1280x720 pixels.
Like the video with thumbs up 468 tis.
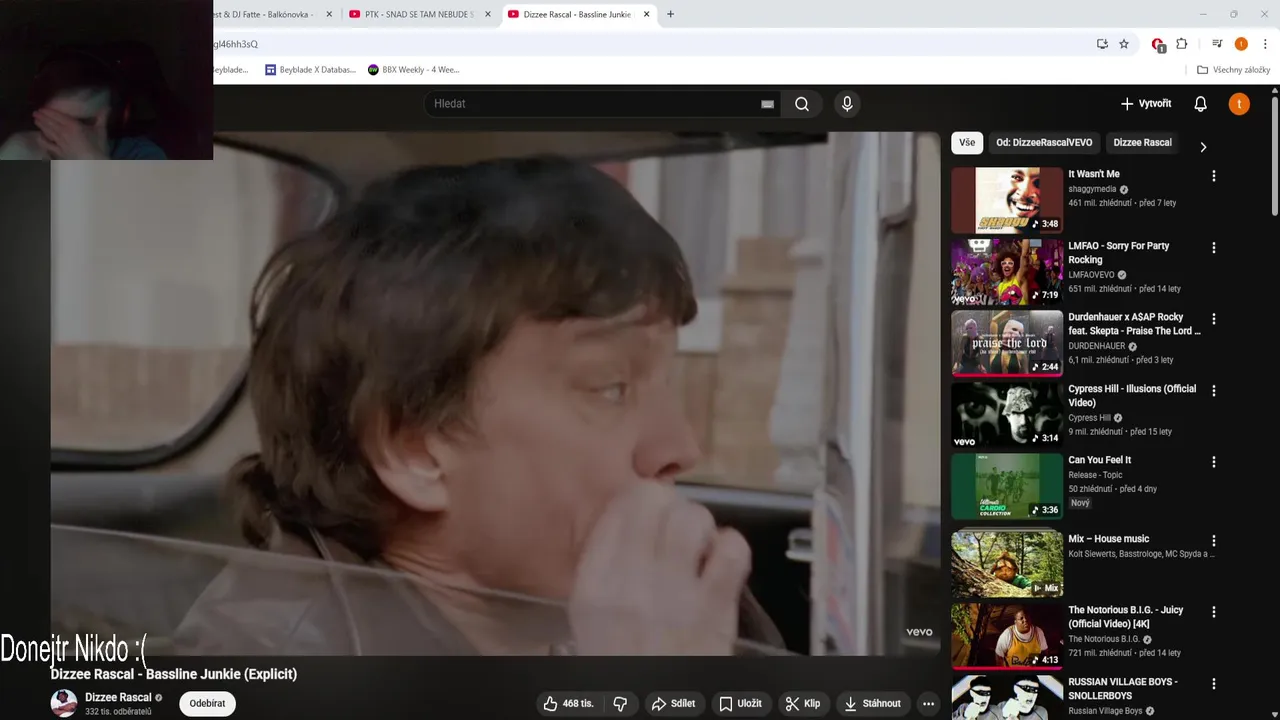coord(568,703)
